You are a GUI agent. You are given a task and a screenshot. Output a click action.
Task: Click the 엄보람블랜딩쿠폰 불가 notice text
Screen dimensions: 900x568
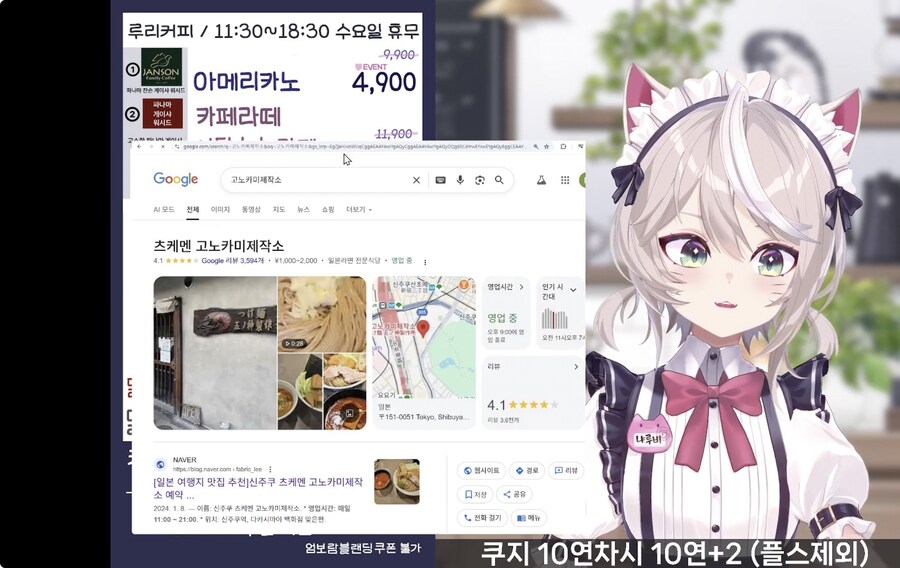coord(363,548)
